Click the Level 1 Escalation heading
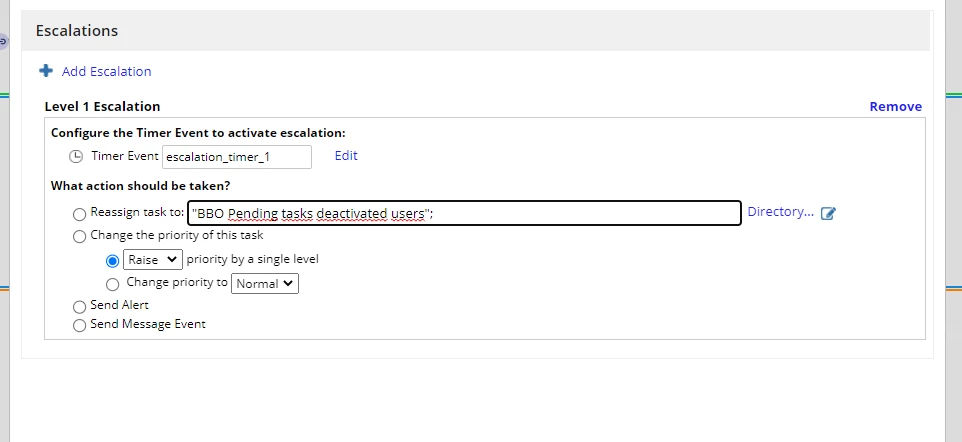Image resolution: width=962 pixels, height=442 pixels. (x=102, y=106)
